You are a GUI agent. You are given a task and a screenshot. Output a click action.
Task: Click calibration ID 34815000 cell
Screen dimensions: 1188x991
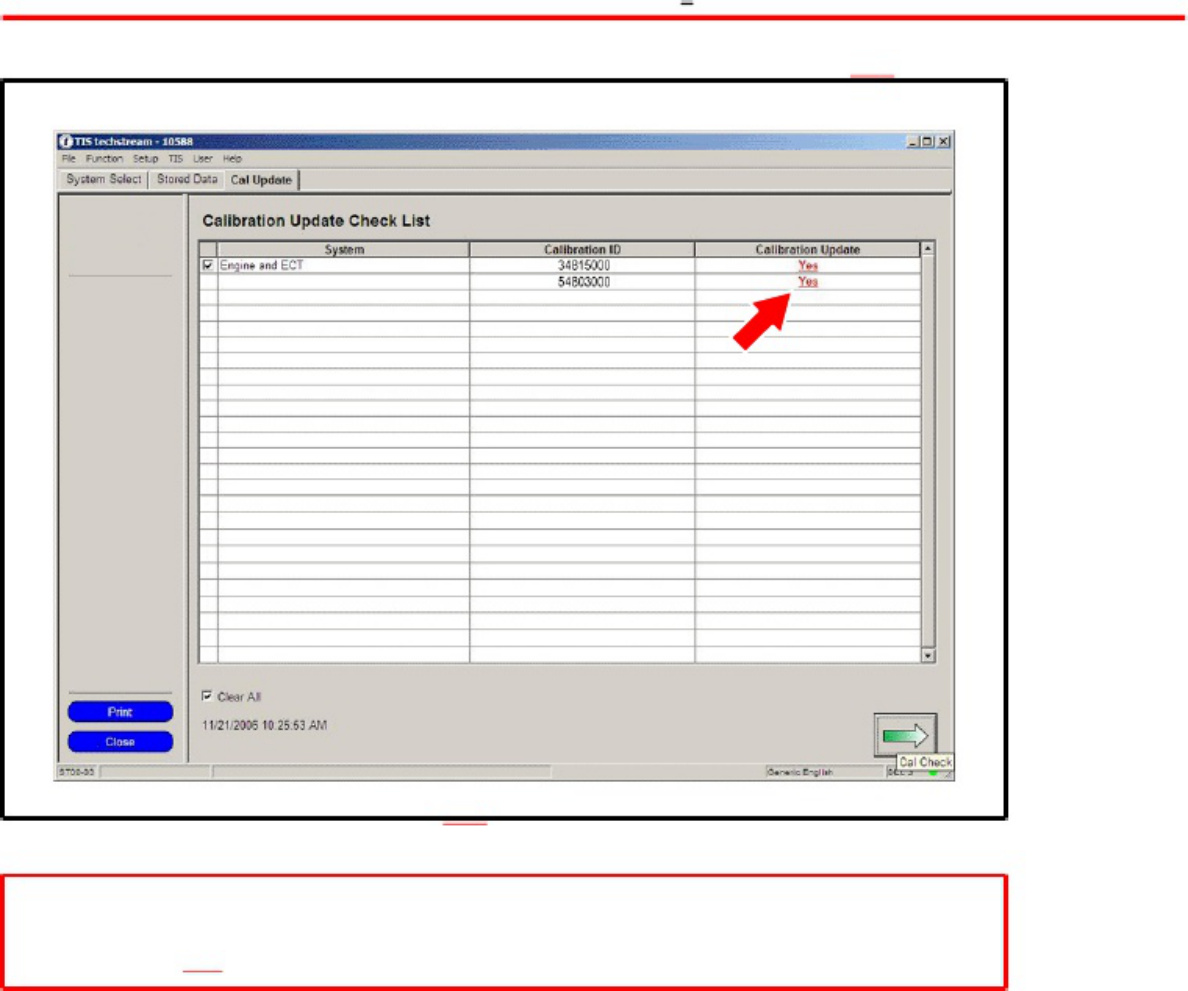click(x=583, y=265)
